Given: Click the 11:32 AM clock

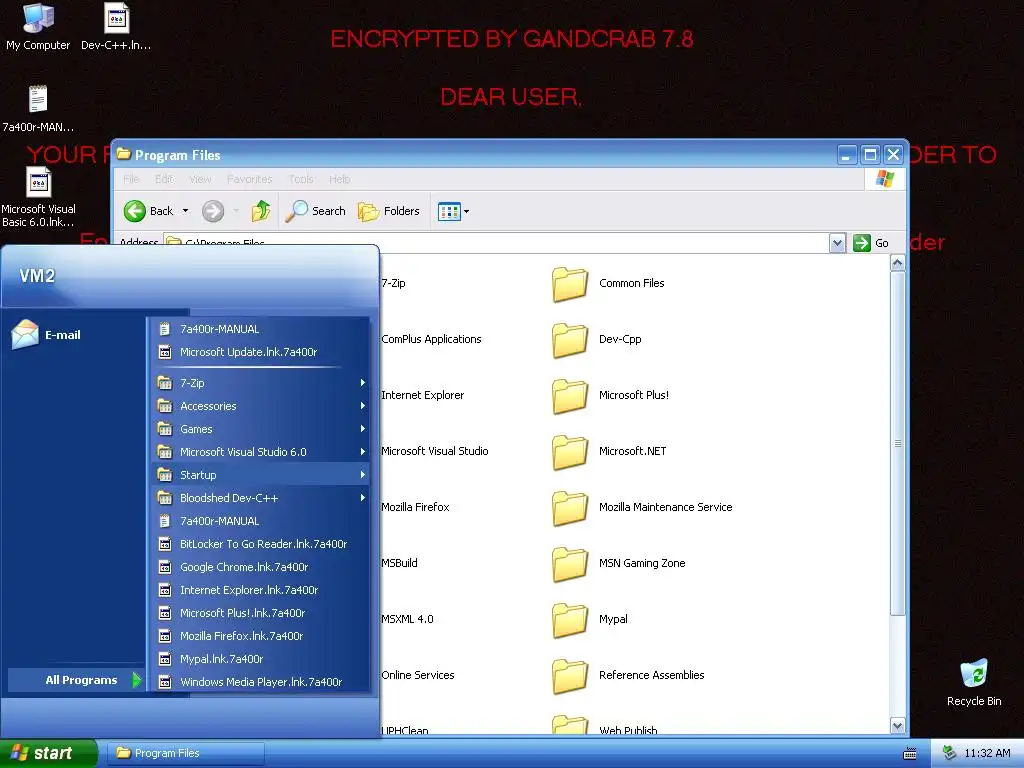Looking at the screenshot, I should (987, 754).
